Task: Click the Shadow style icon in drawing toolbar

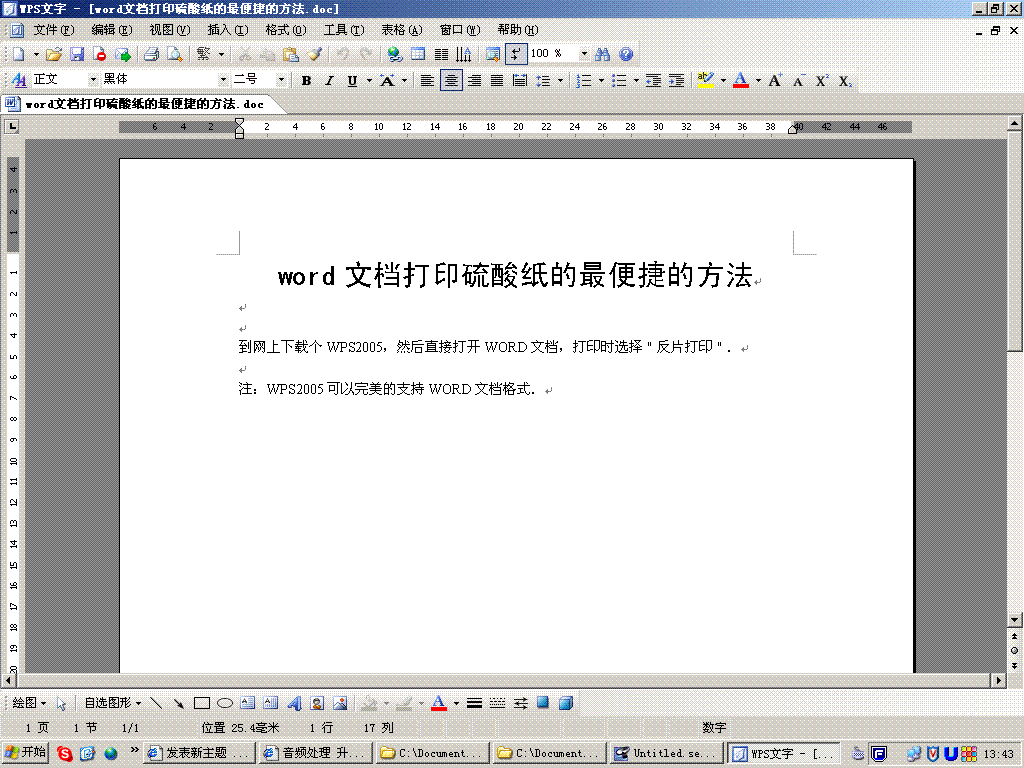Action: pyautogui.click(x=543, y=703)
